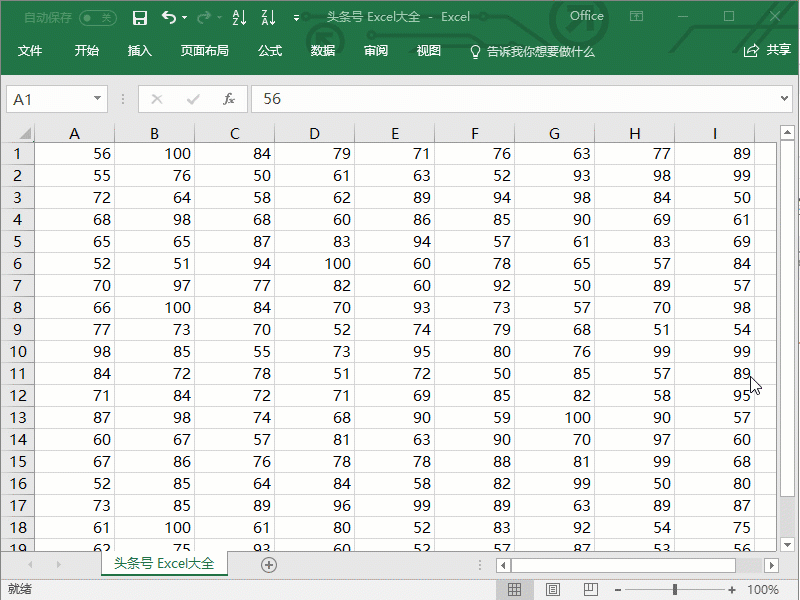Open the 公式 (Formulas) tab
Screen dimensions: 800x600
click(269, 51)
